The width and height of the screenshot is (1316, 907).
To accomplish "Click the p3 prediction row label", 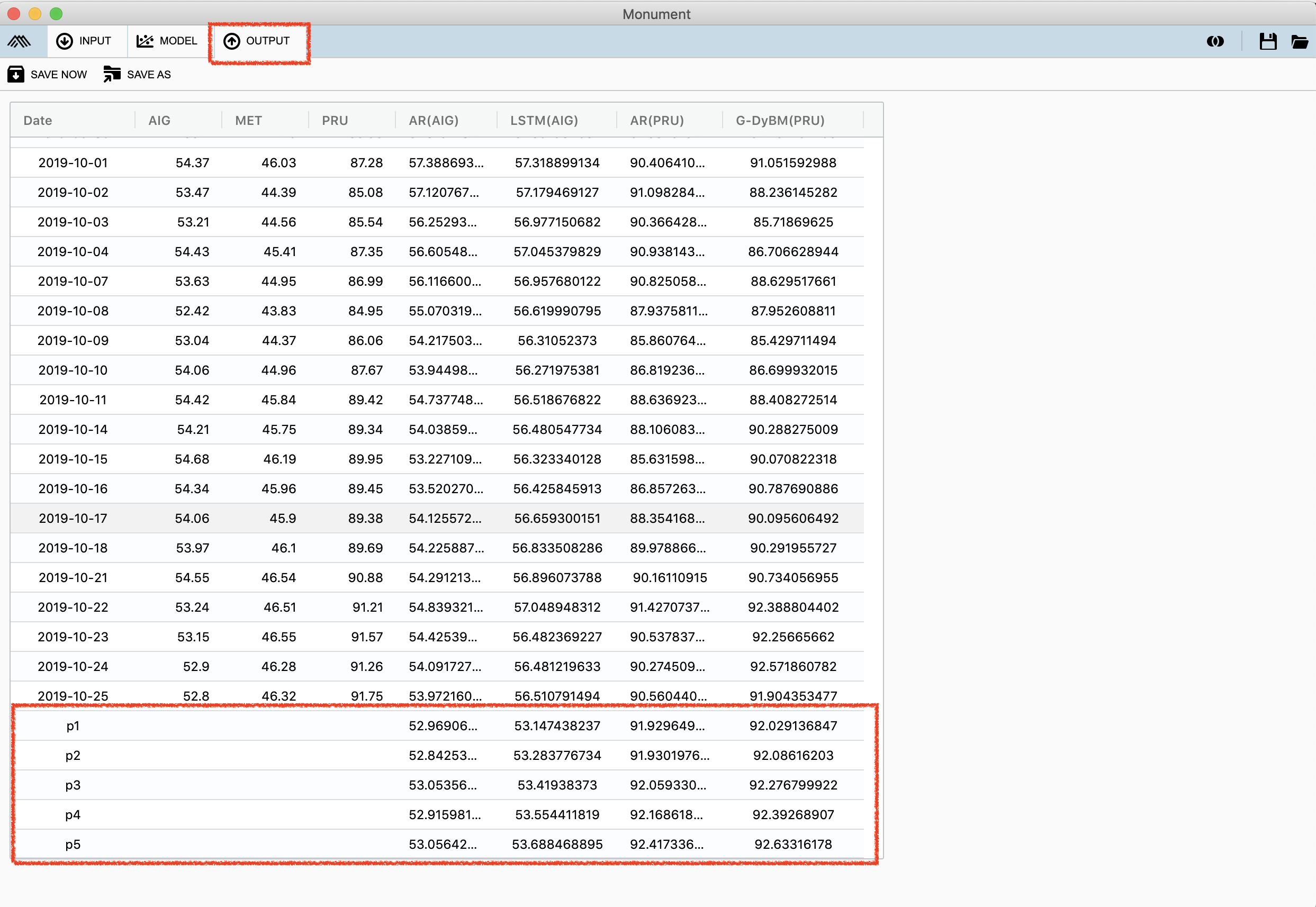I will click(x=73, y=785).
